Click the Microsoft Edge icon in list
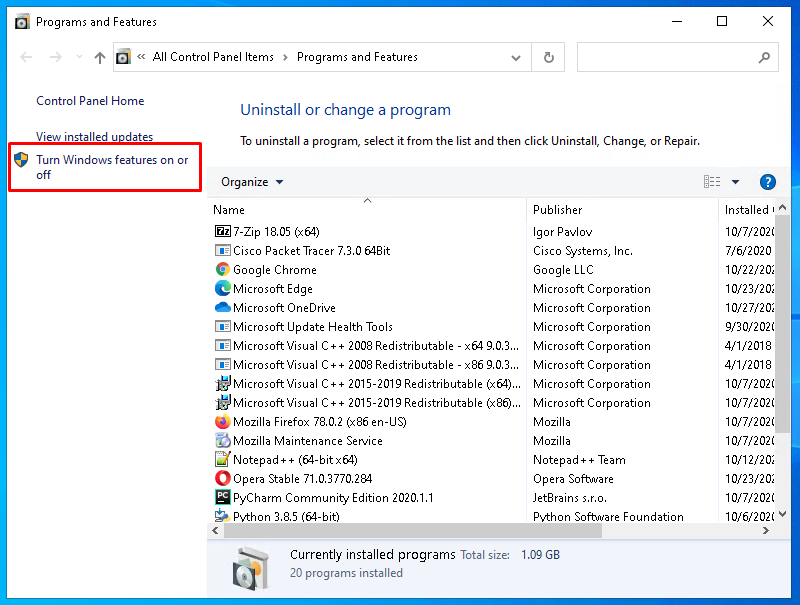This screenshot has width=800, height=605. coord(222,288)
